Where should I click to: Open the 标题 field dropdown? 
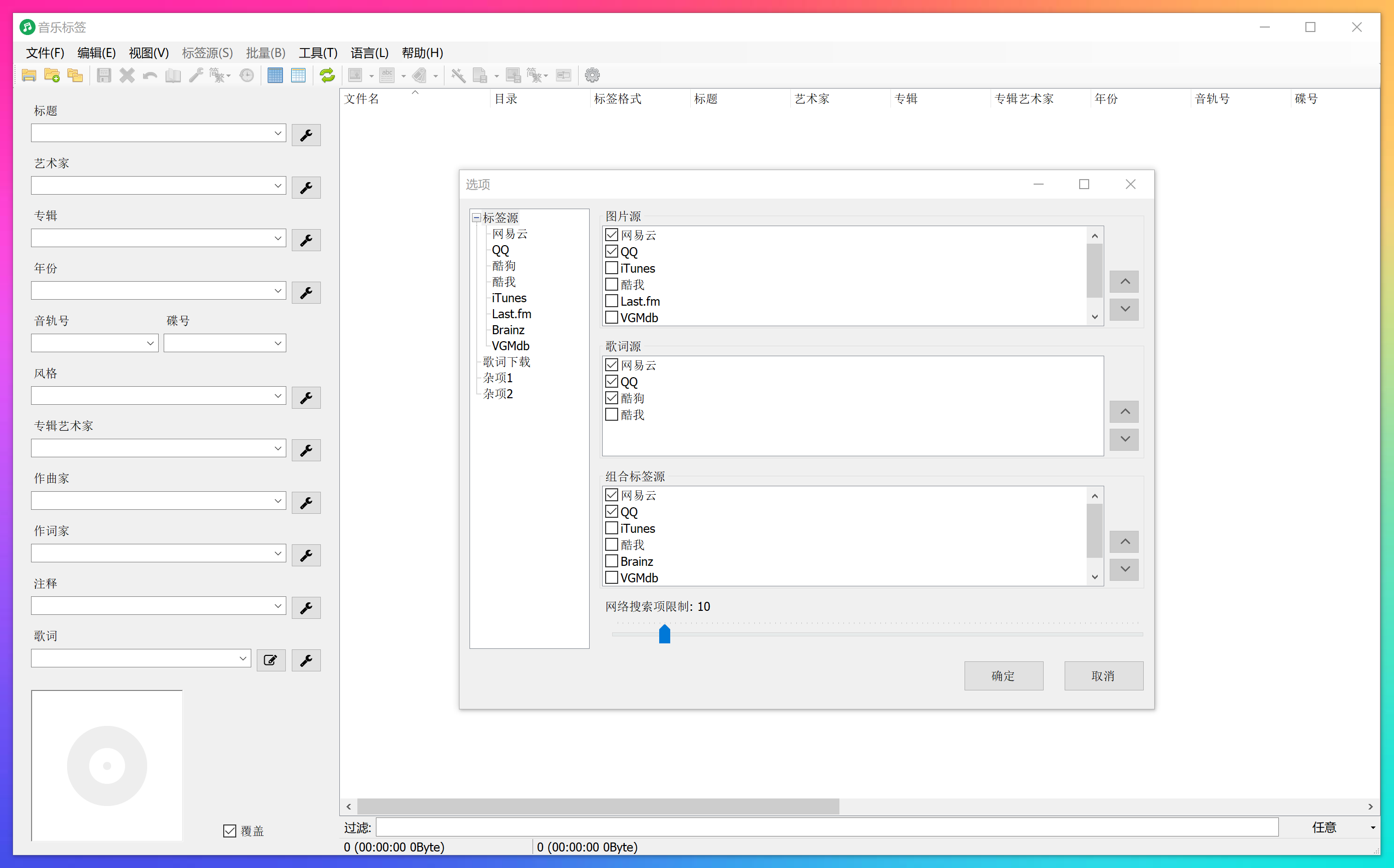(277, 133)
